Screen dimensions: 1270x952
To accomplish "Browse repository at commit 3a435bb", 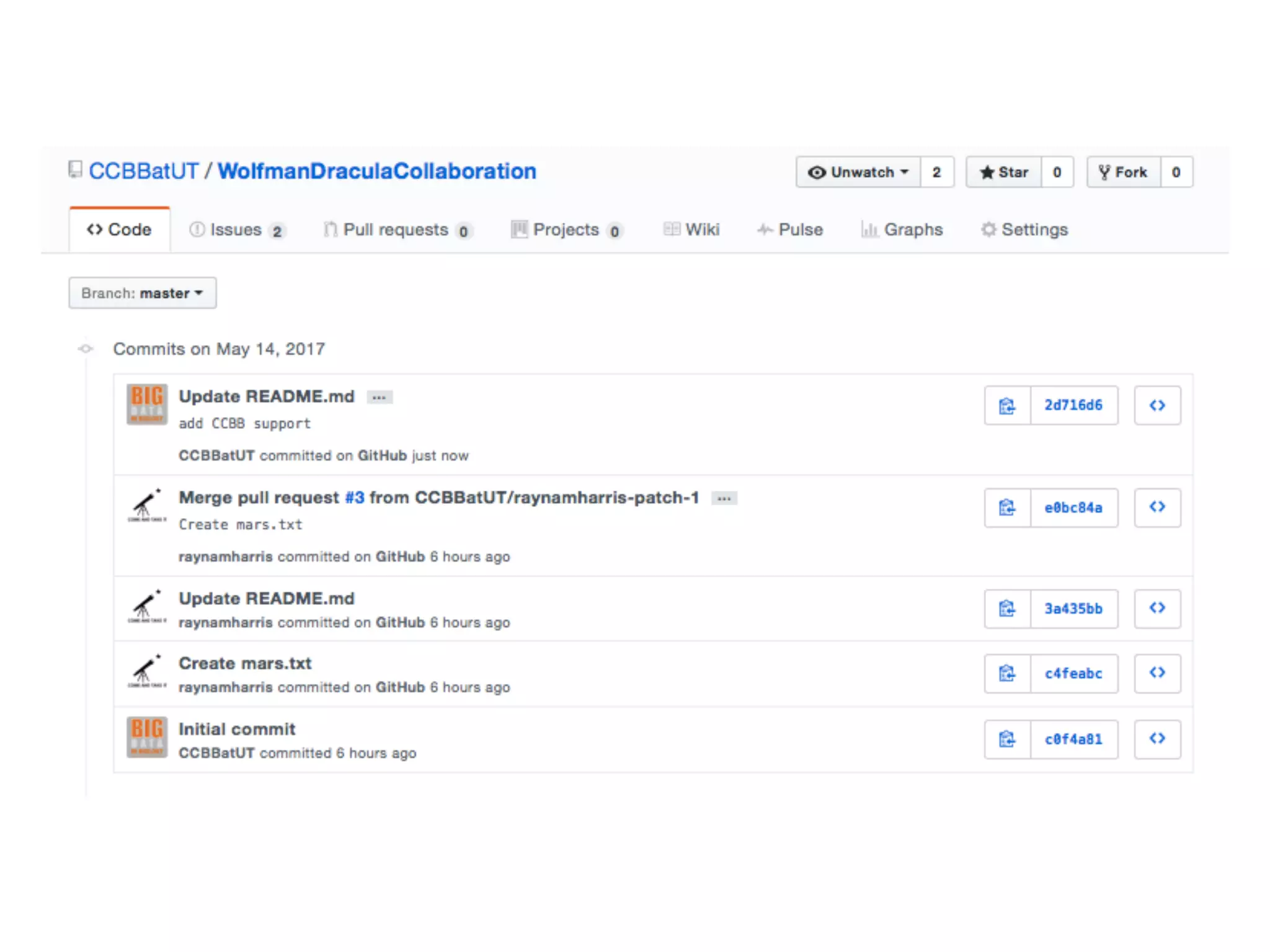I will click(1157, 609).
